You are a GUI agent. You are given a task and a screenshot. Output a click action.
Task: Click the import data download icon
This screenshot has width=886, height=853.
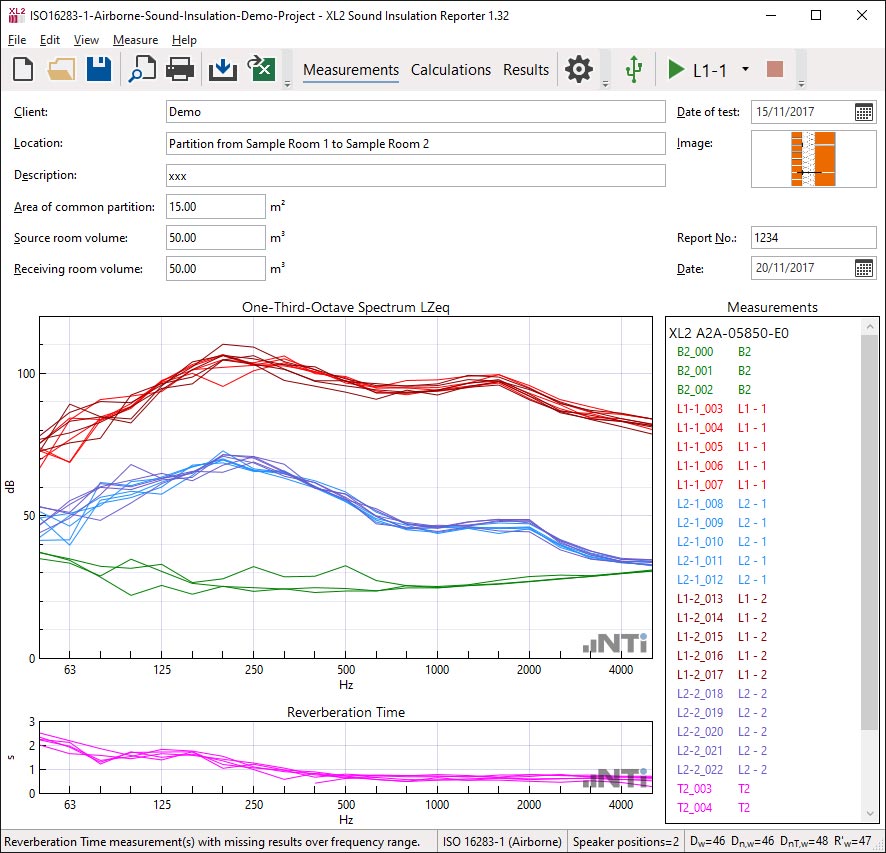tap(222, 69)
